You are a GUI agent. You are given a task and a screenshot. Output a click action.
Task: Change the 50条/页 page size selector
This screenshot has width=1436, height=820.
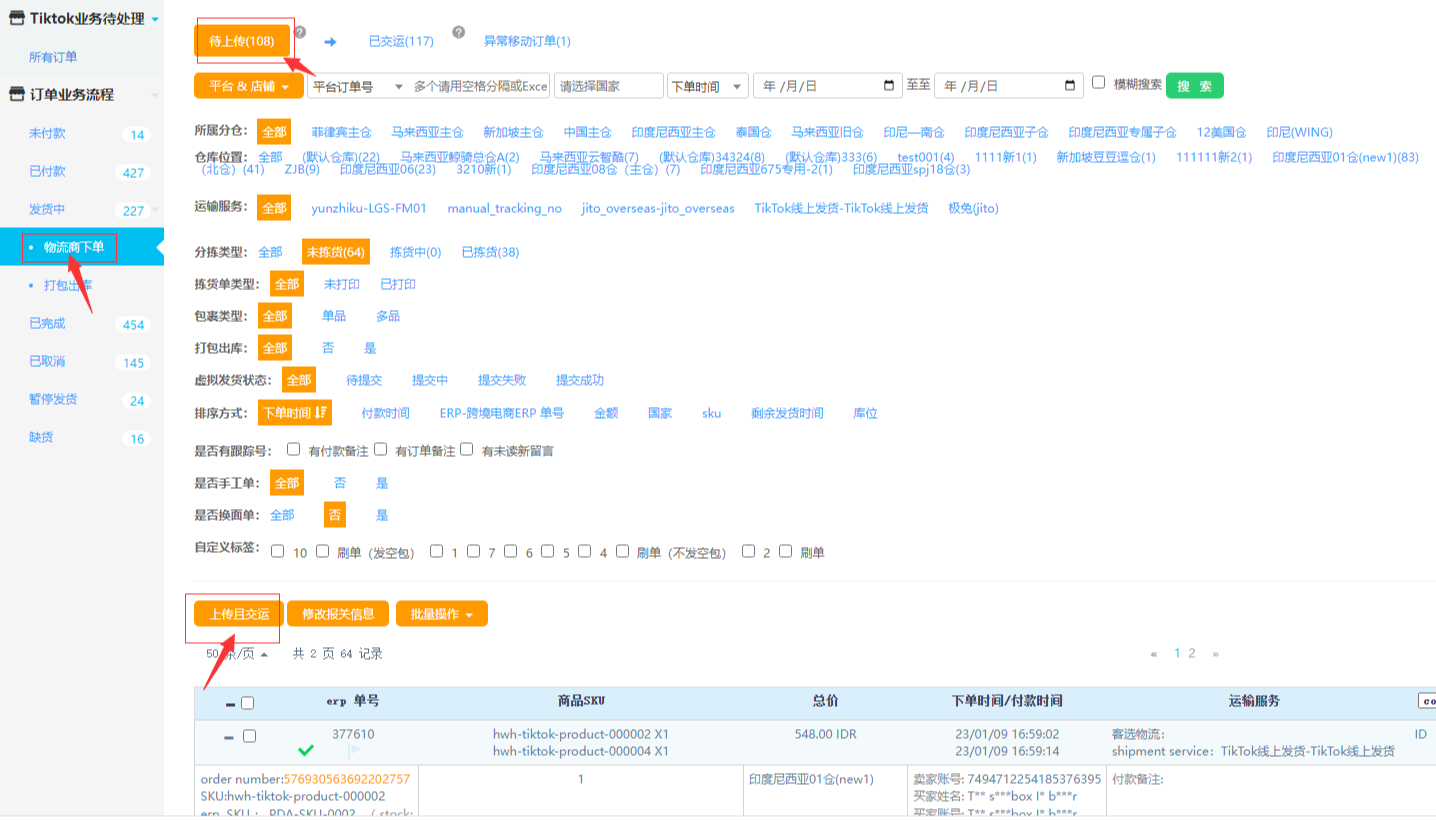coord(237,654)
